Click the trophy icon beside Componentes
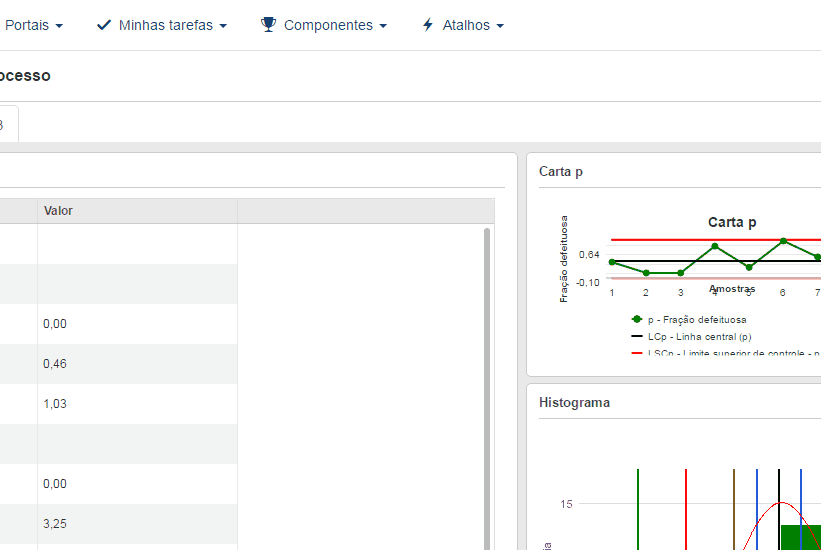The height and width of the screenshot is (550, 821). (x=268, y=25)
